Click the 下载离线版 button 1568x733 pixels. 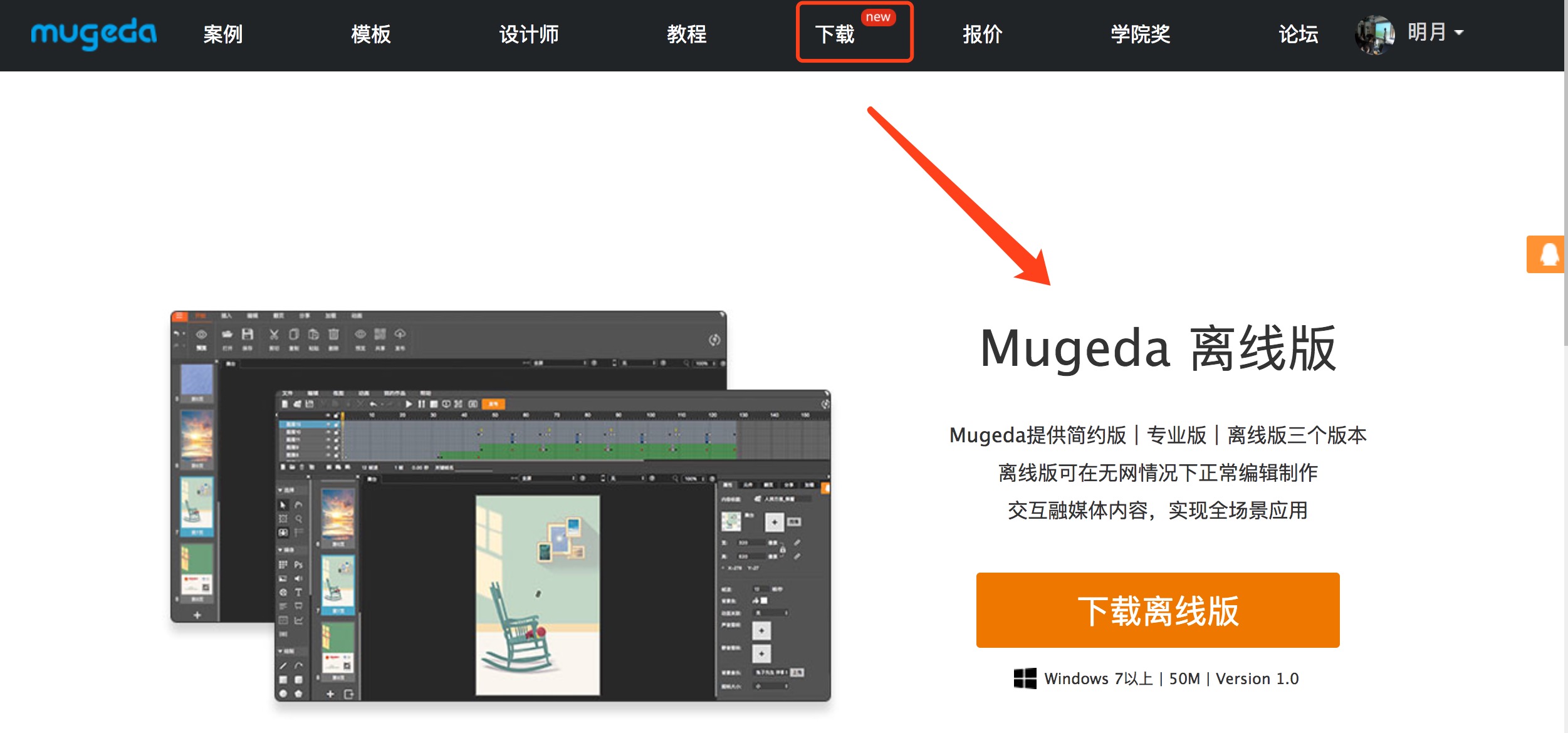pyautogui.click(x=1158, y=610)
